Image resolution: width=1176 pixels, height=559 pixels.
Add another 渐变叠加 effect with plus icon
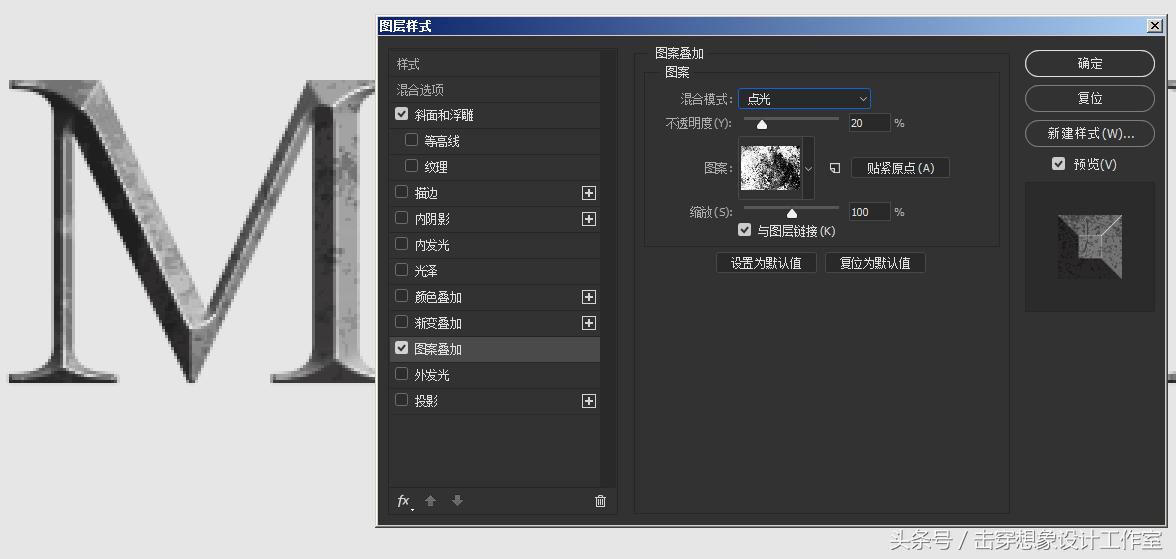[x=589, y=323]
